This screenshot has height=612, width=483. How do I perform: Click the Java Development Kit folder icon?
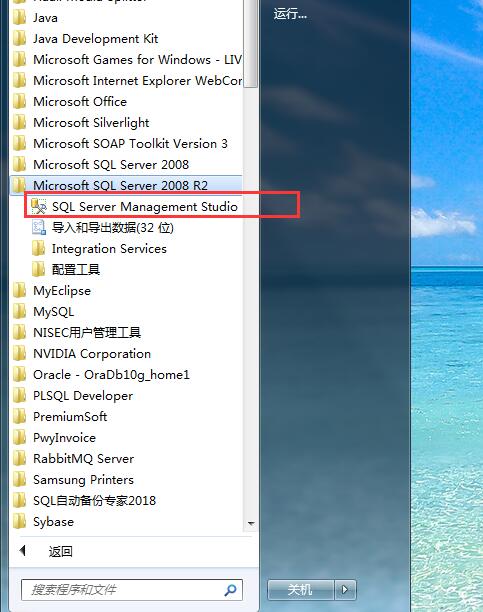pos(20,38)
